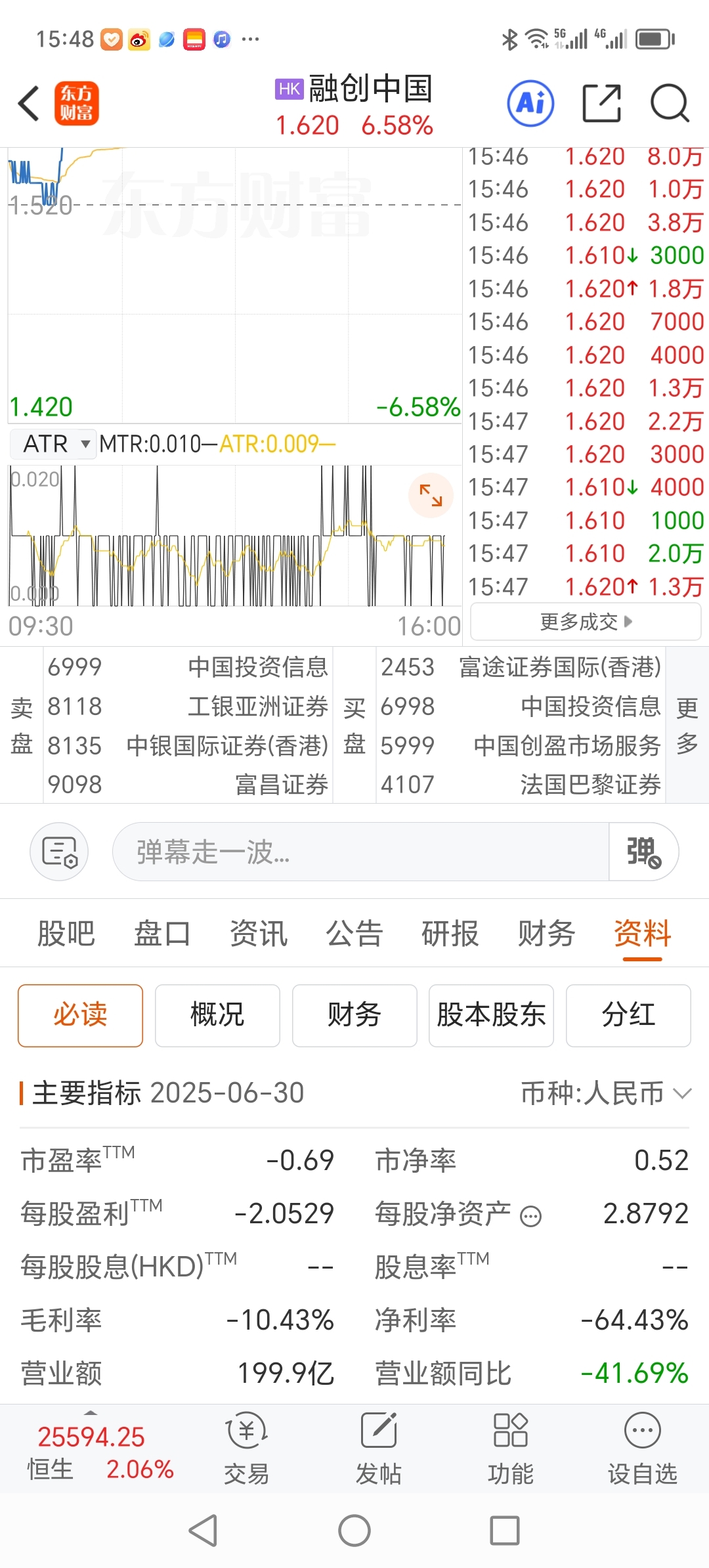
Task: Expand the 恒生 index bar
Action: click(x=91, y=1412)
